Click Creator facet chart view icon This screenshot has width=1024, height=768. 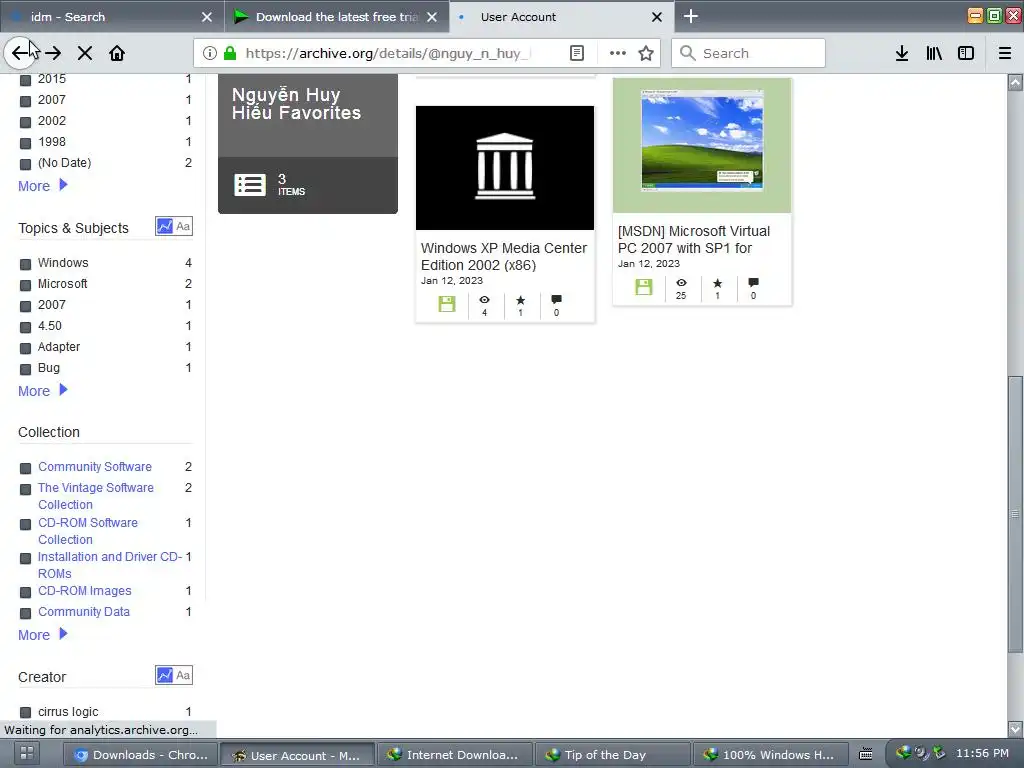pos(165,675)
